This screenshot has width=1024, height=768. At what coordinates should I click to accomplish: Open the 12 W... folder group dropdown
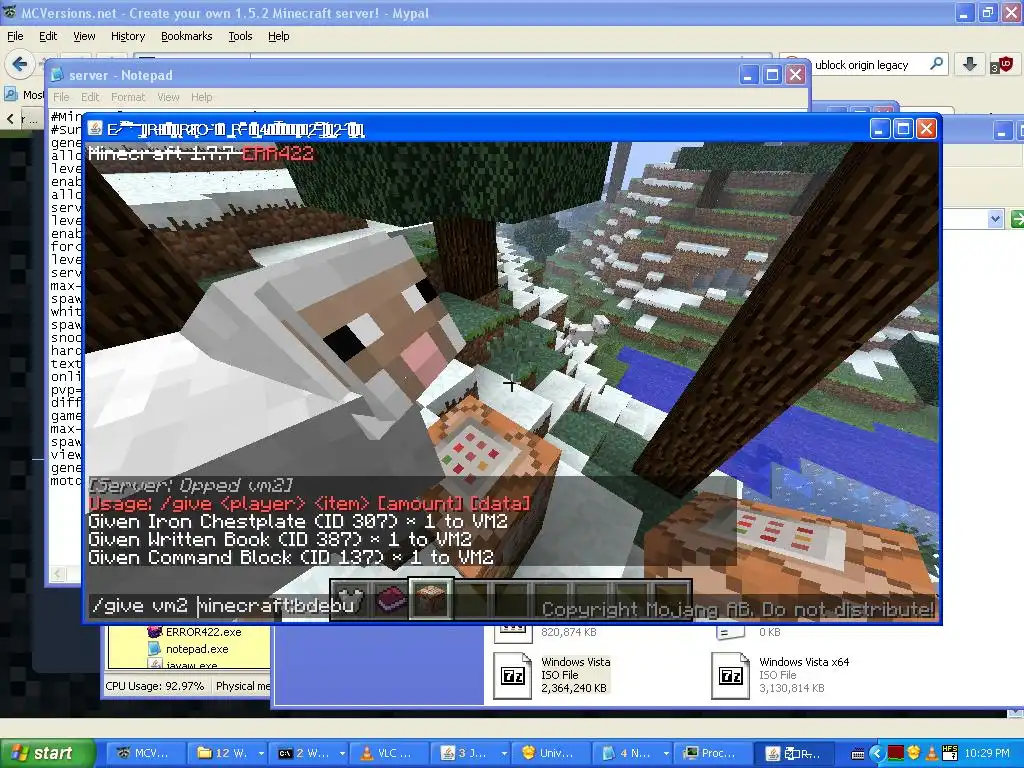261,754
